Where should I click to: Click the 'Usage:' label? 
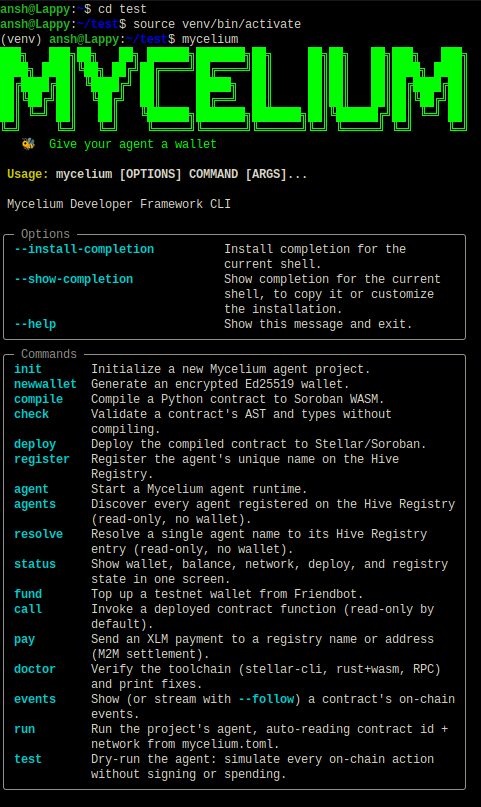28,174
